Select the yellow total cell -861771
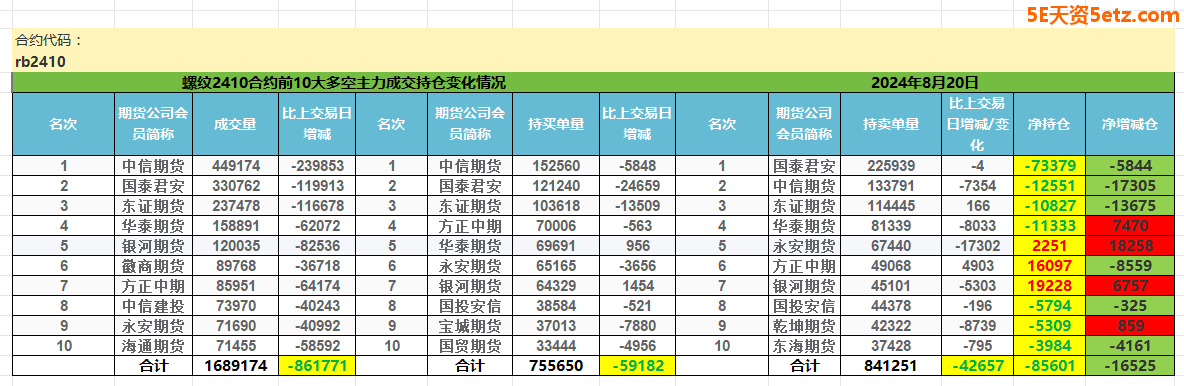Screen dimensions: 1184x386 (316, 366)
